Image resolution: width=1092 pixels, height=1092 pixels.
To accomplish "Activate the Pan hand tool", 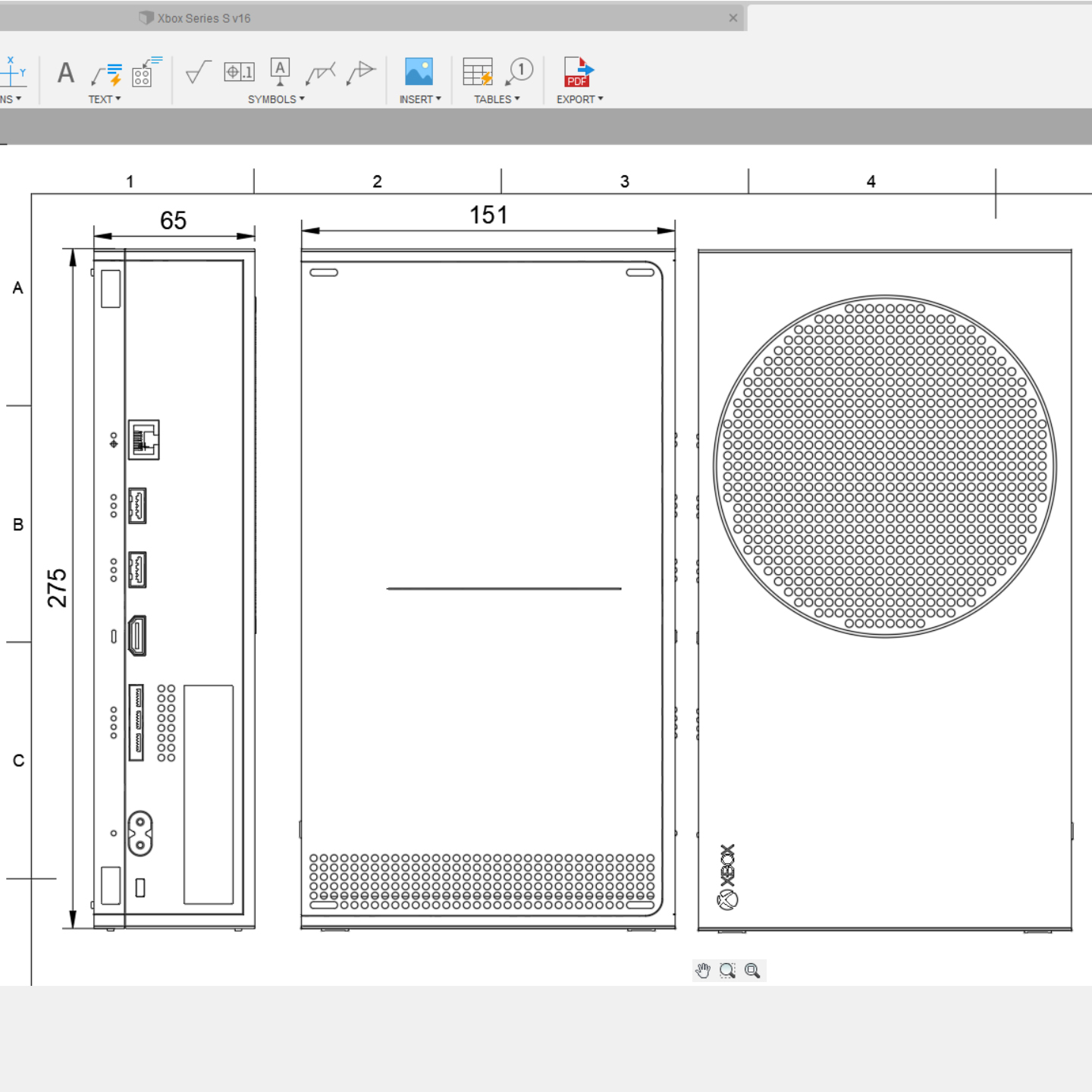I will click(x=703, y=971).
